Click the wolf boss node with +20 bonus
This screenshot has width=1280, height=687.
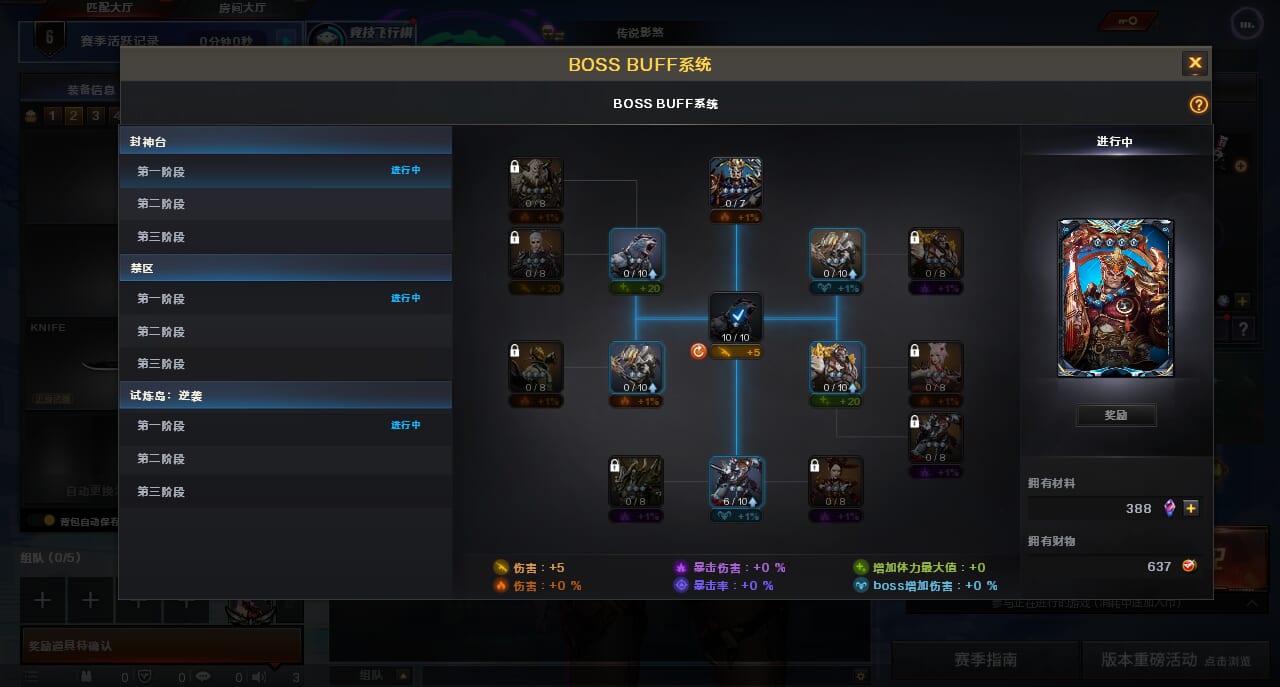click(x=637, y=255)
